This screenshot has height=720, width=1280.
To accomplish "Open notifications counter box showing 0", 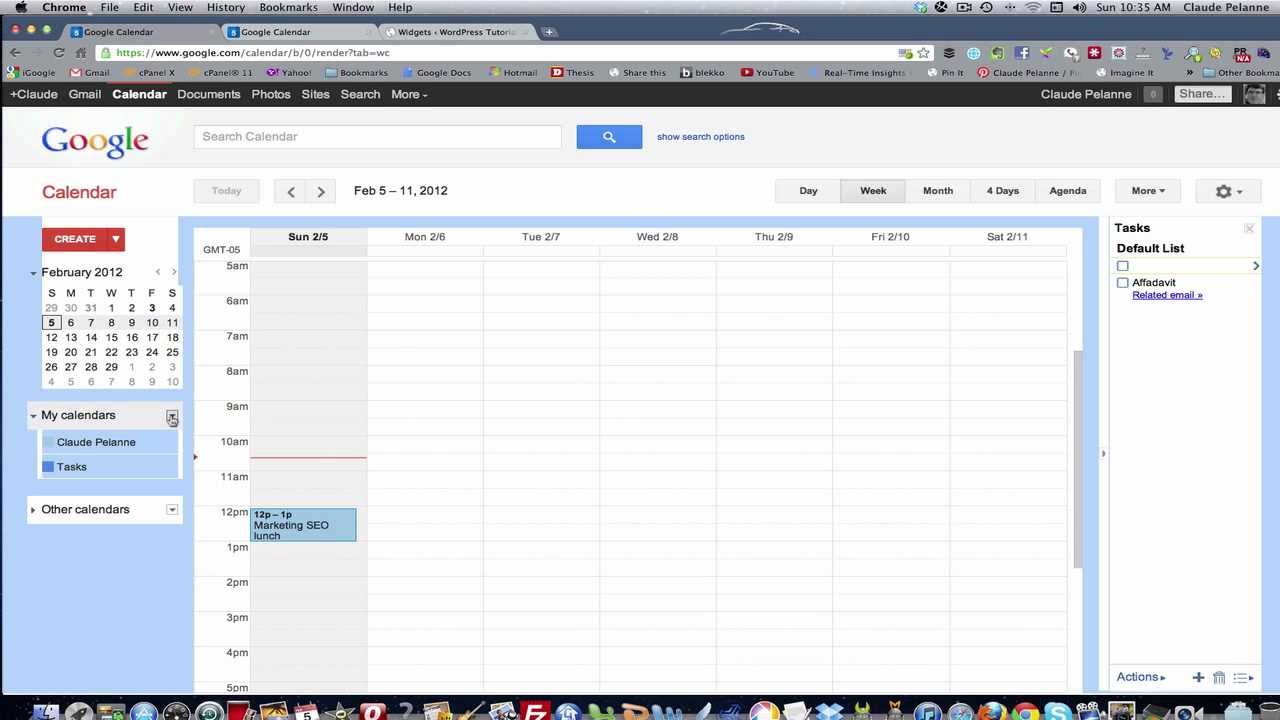I will (x=1153, y=94).
